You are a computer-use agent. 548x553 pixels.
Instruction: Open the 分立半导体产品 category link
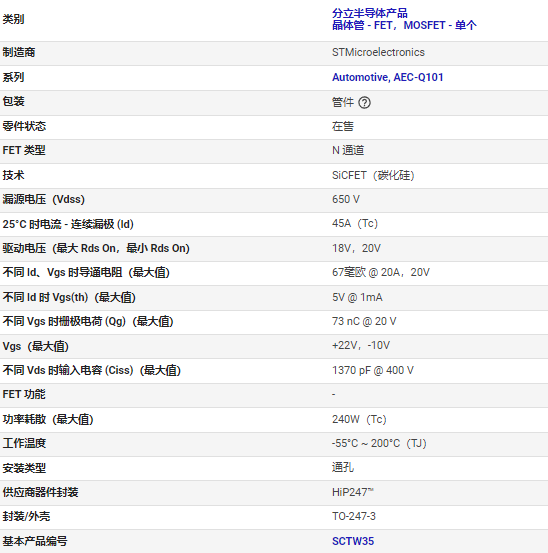click(370, 13)
